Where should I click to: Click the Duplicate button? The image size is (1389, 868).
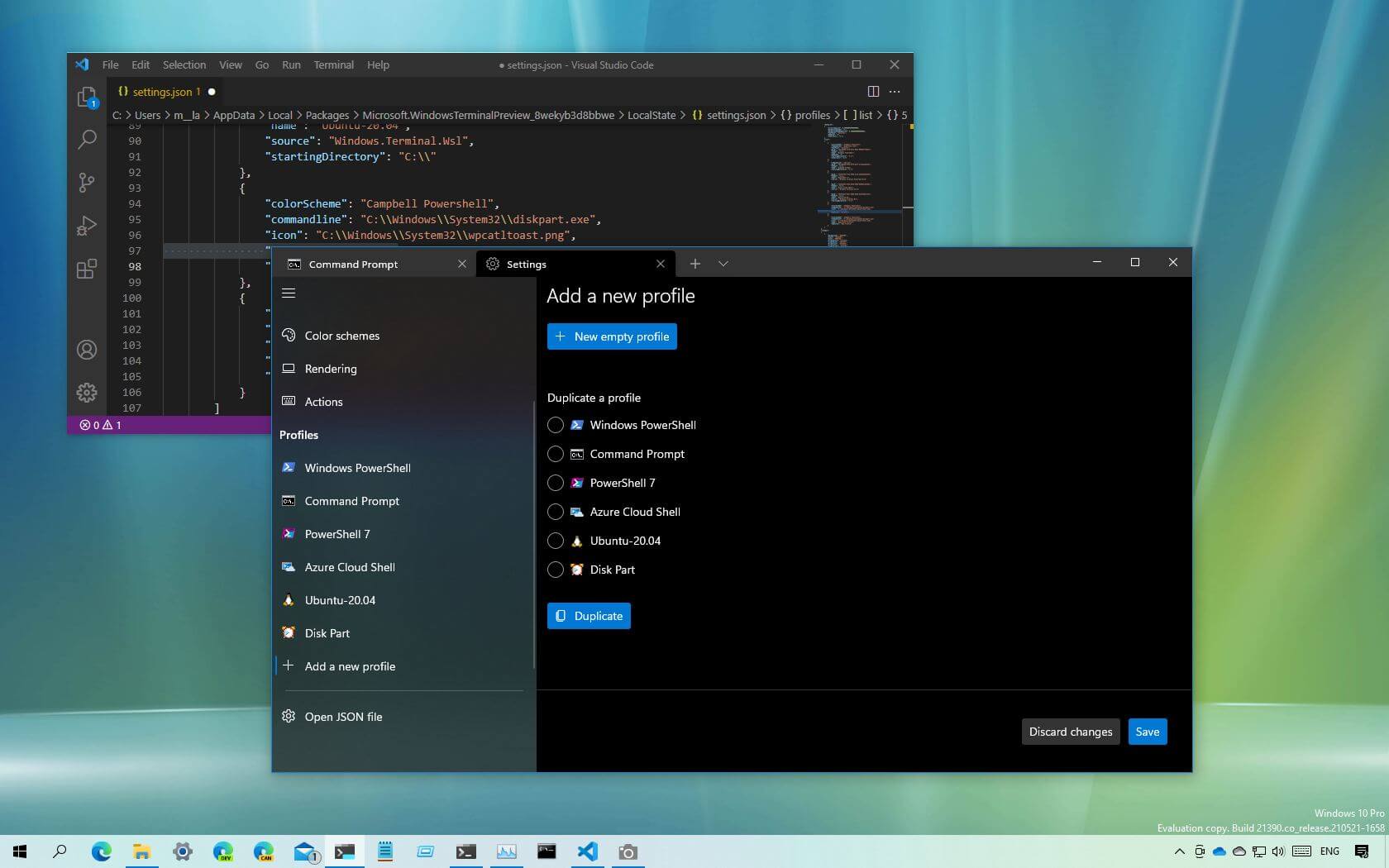pyautogui.click(x=589, y=616)
